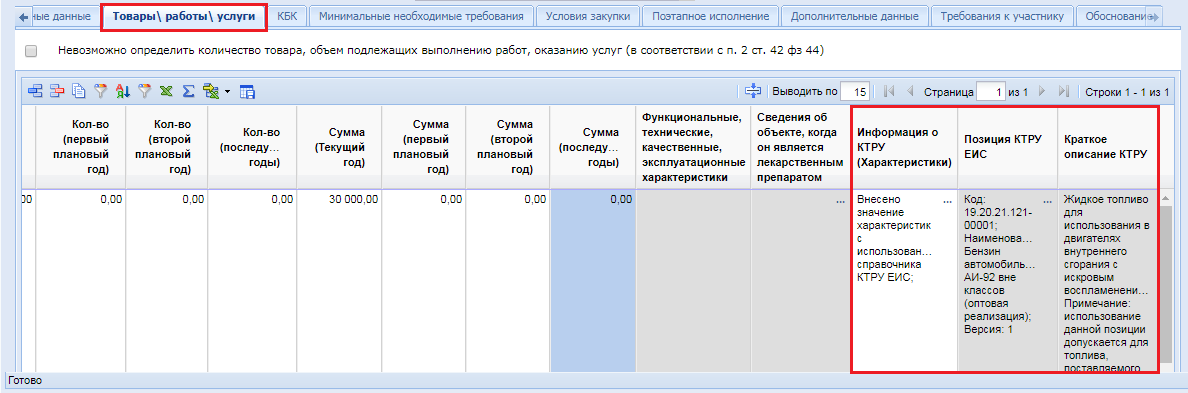This screenshot has width=1188, height=393.
Task: Open ellipsis in 'Позиция КТРУ ЕИС' cell
Action: (x=1048, y=202)
